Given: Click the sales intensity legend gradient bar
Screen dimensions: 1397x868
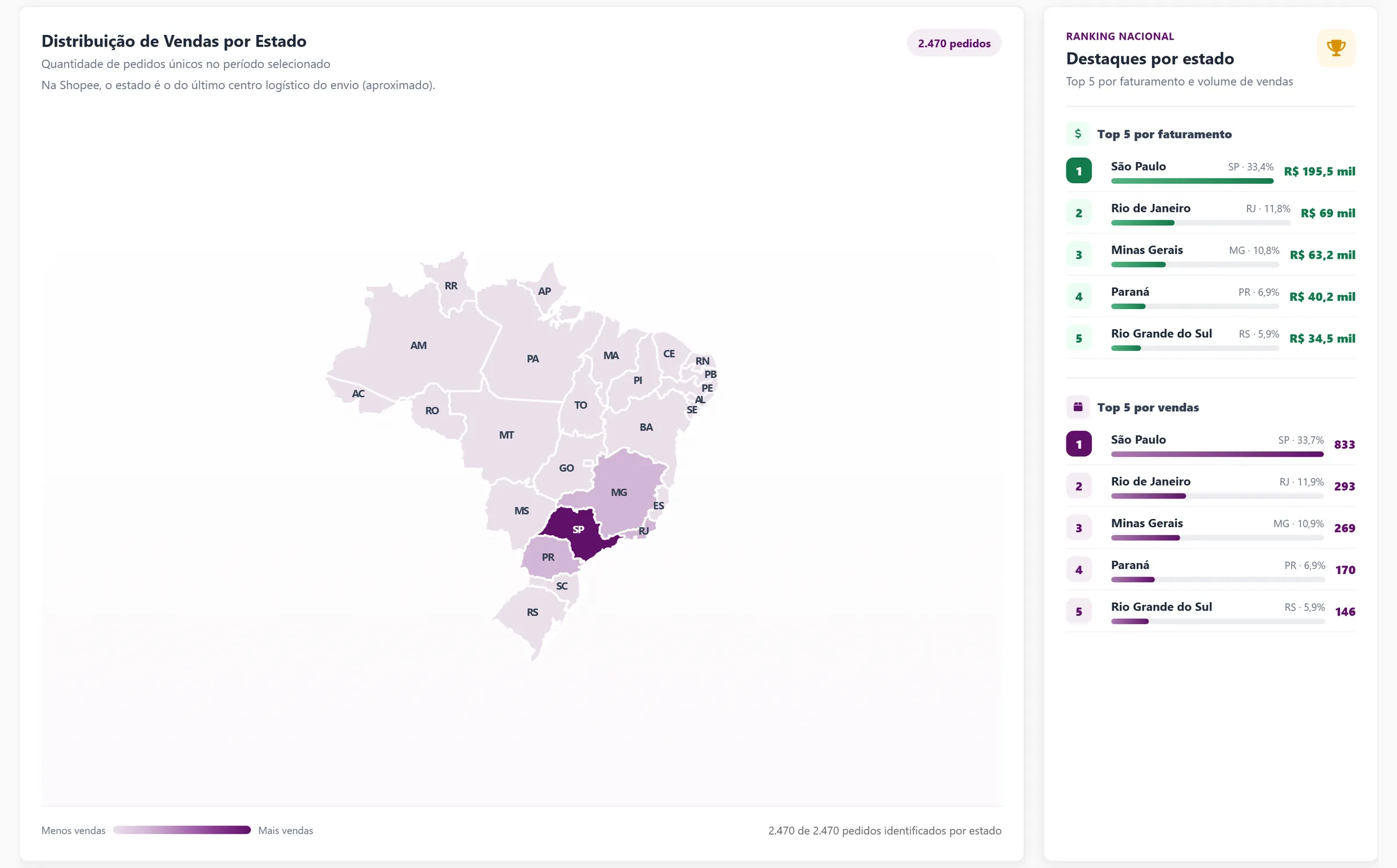Looking at the screenshot, I should [182, 830].
